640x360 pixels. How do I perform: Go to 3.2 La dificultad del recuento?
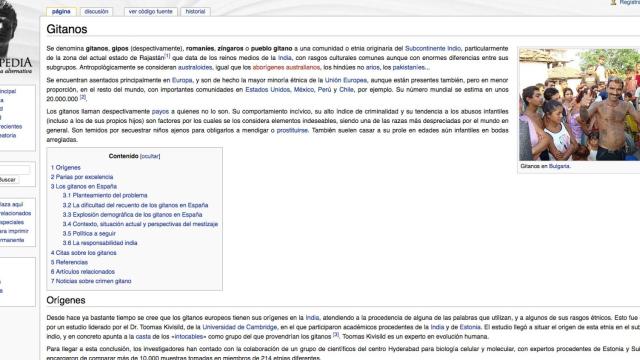tap(136, 205)
